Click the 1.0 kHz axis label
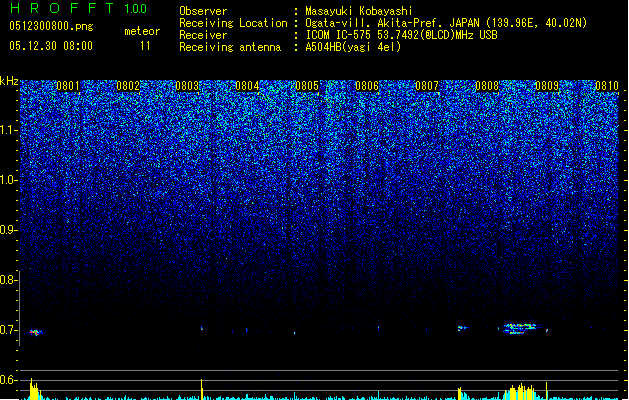 (x=8, y=180)
